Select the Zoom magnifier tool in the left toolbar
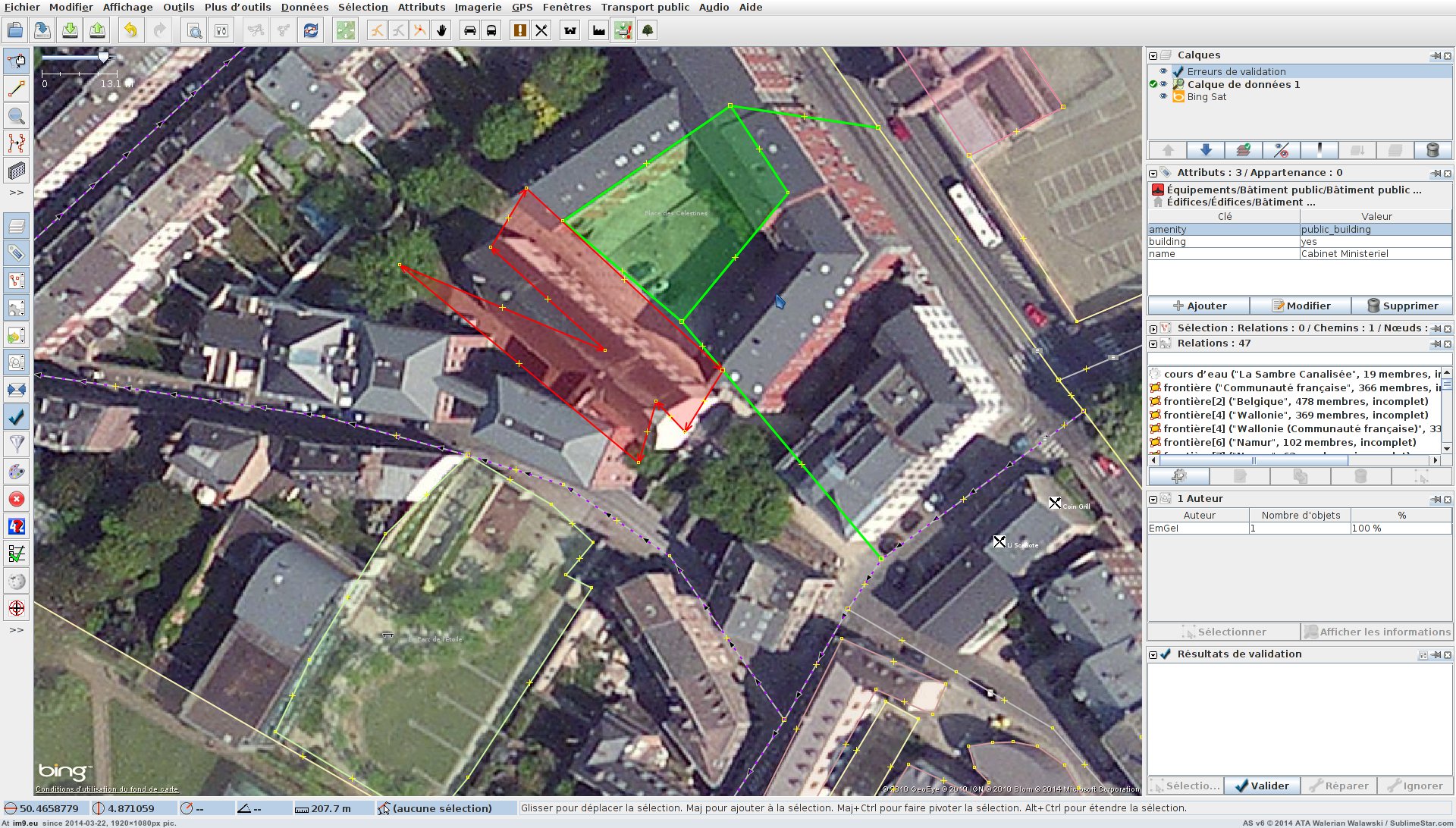1456x828 pixels. 16,116
